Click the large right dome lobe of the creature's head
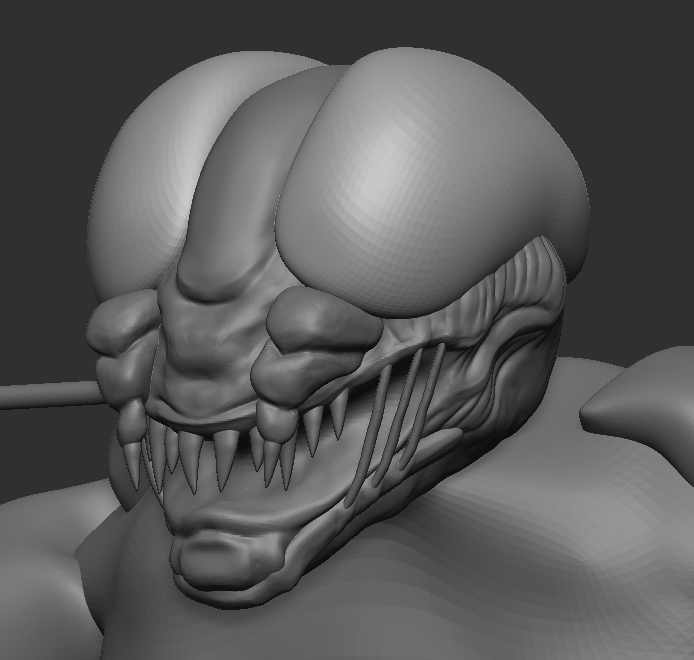The height and width of the screenshot is (660, 694). (432, 181)
